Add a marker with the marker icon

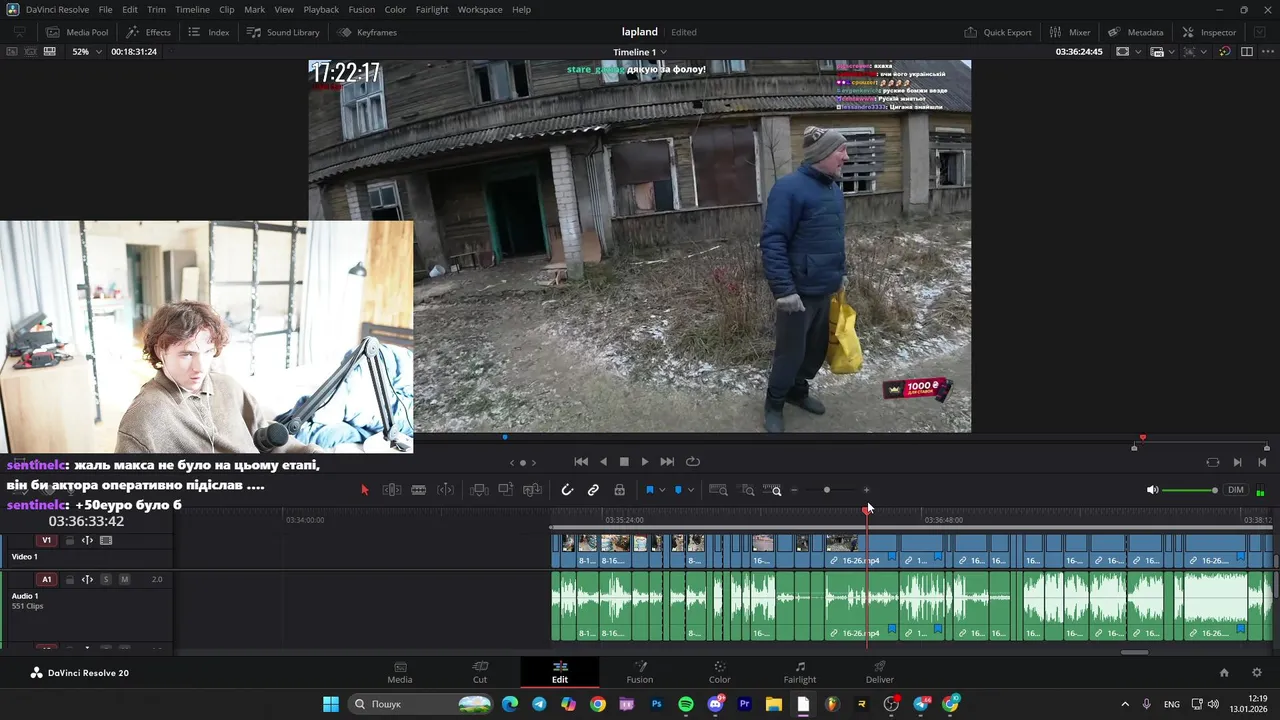(x=678, y=490)
